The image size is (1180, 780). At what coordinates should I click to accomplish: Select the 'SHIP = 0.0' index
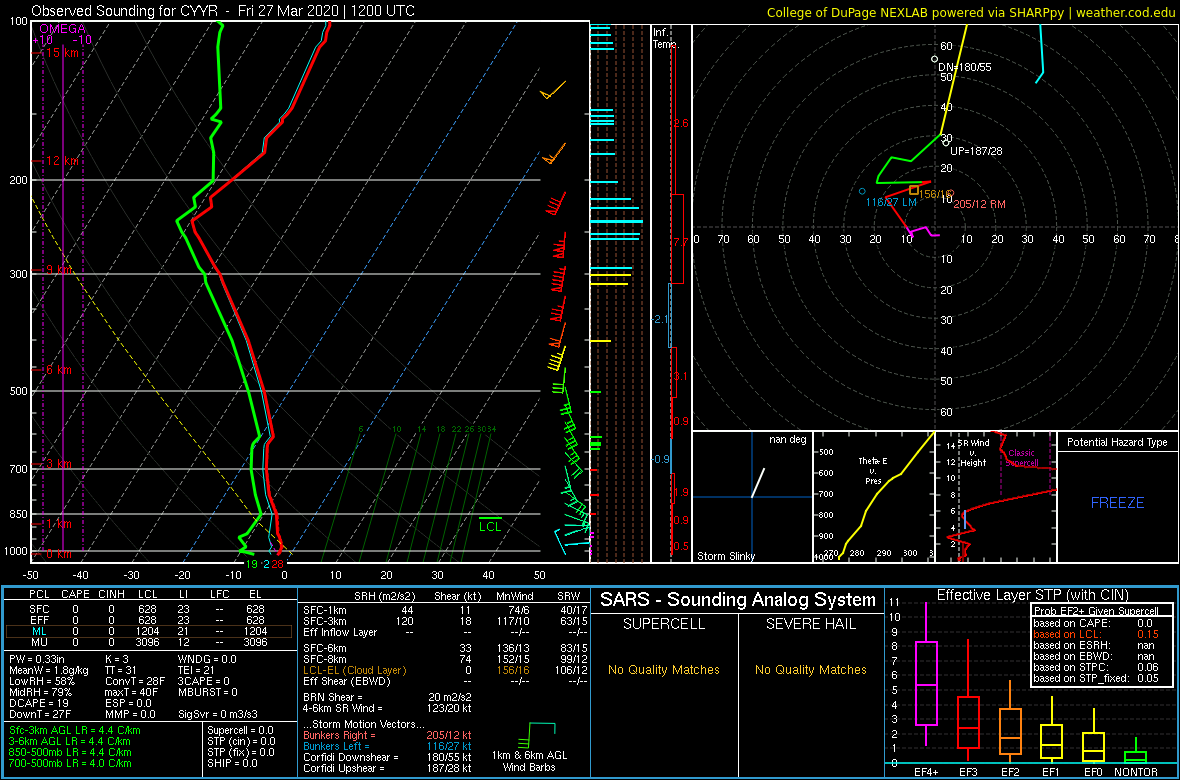coord(232,763)
